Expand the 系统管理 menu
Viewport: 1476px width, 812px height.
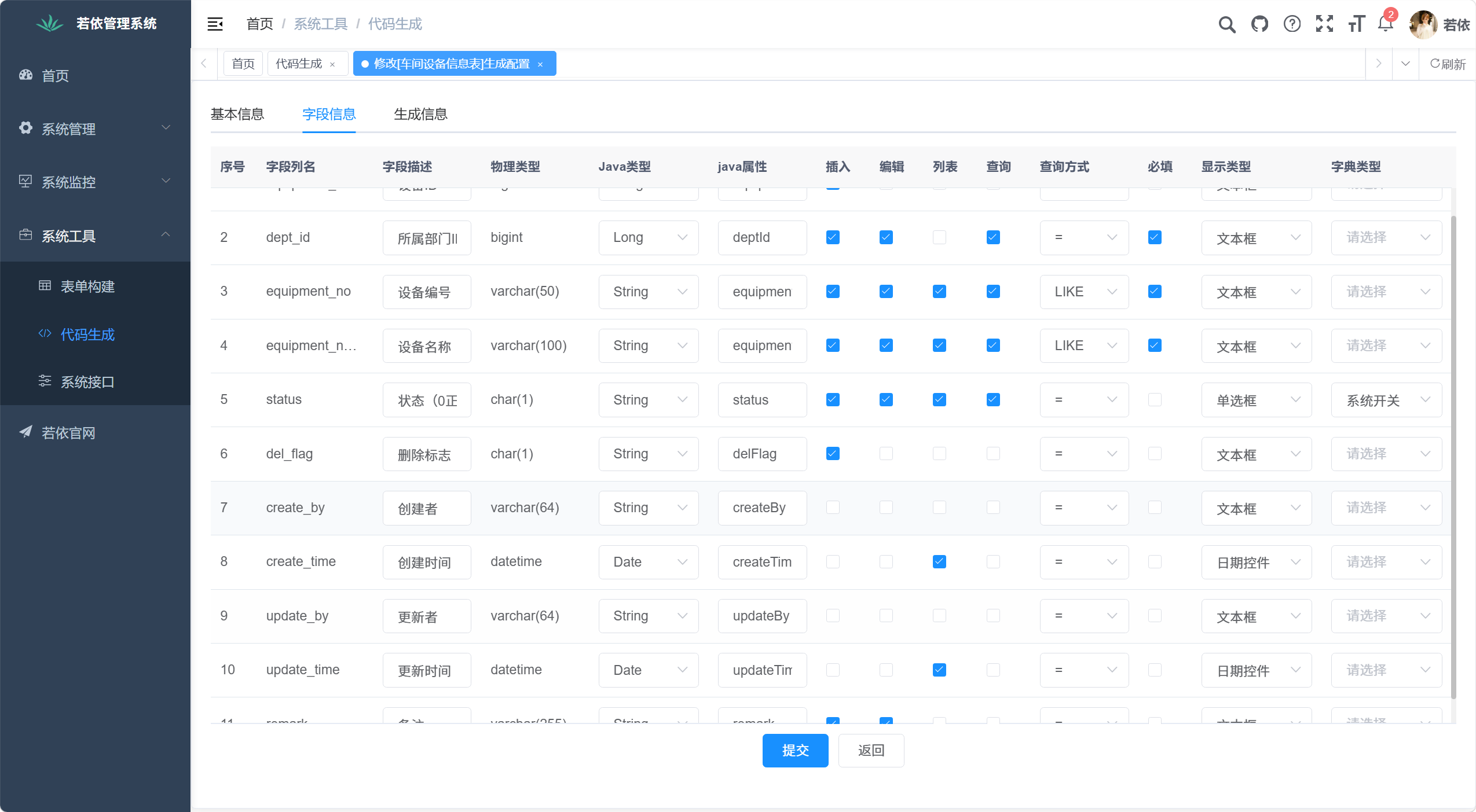pyautogui.click(x=95, y=128)
